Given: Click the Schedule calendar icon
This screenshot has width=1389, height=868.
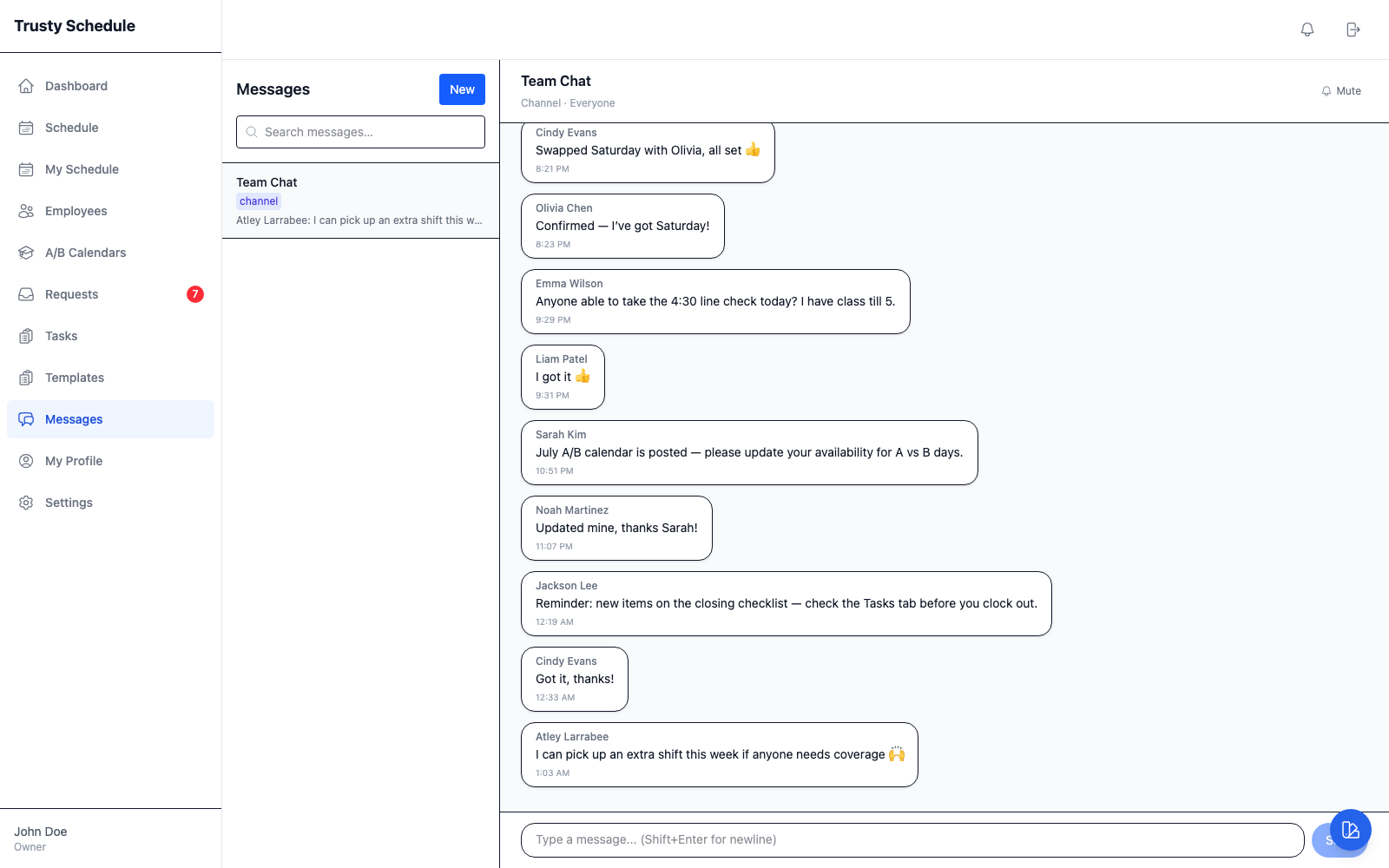Looking at the screenshot, I should pos(26,128).
